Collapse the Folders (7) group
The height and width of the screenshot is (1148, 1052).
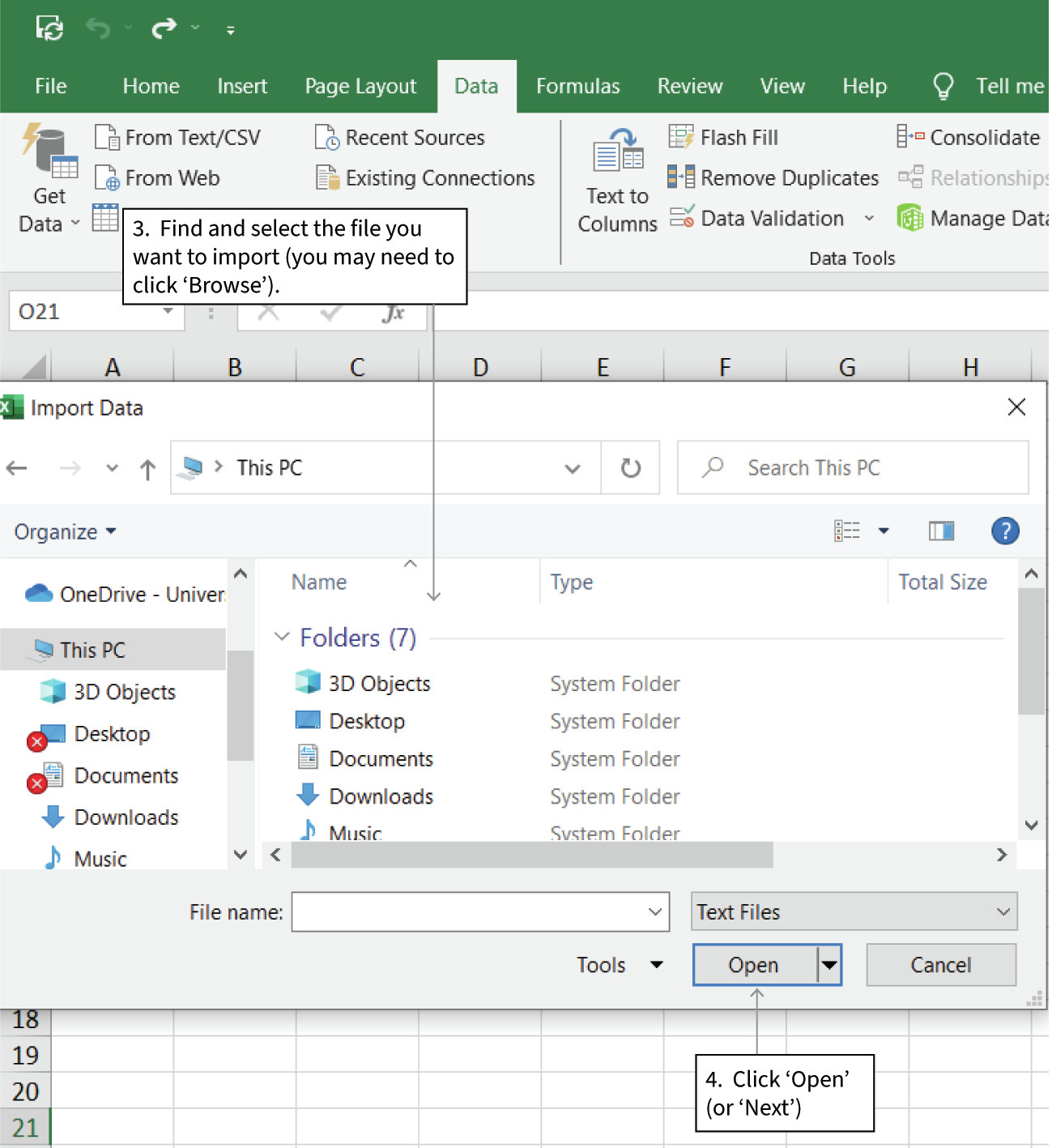pos(282,638)
